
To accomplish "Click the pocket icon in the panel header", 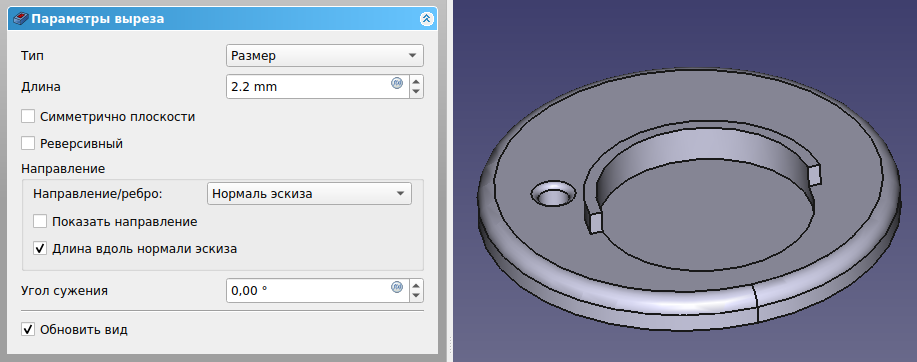I will tap(20, 19).
